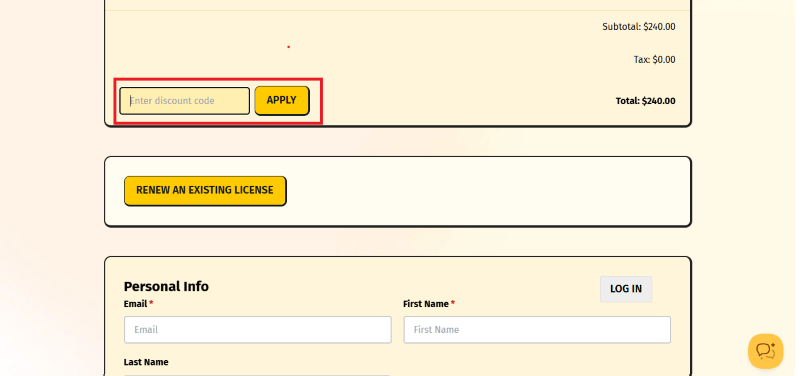
Task: Select the Tax: $0.00 text
Action: tap(654, 60)
